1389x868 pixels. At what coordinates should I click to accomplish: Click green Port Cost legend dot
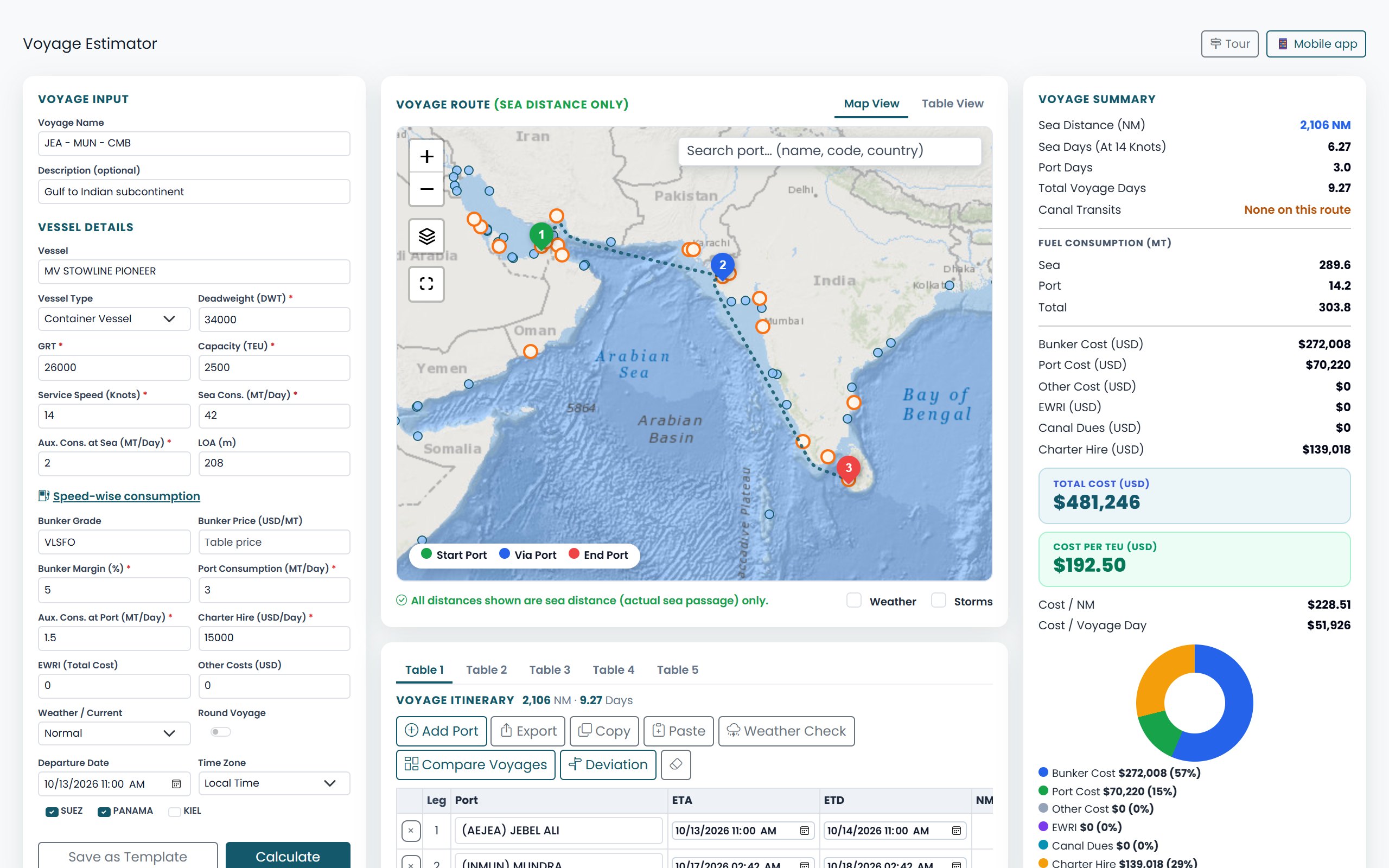(x=1043, y=790)
